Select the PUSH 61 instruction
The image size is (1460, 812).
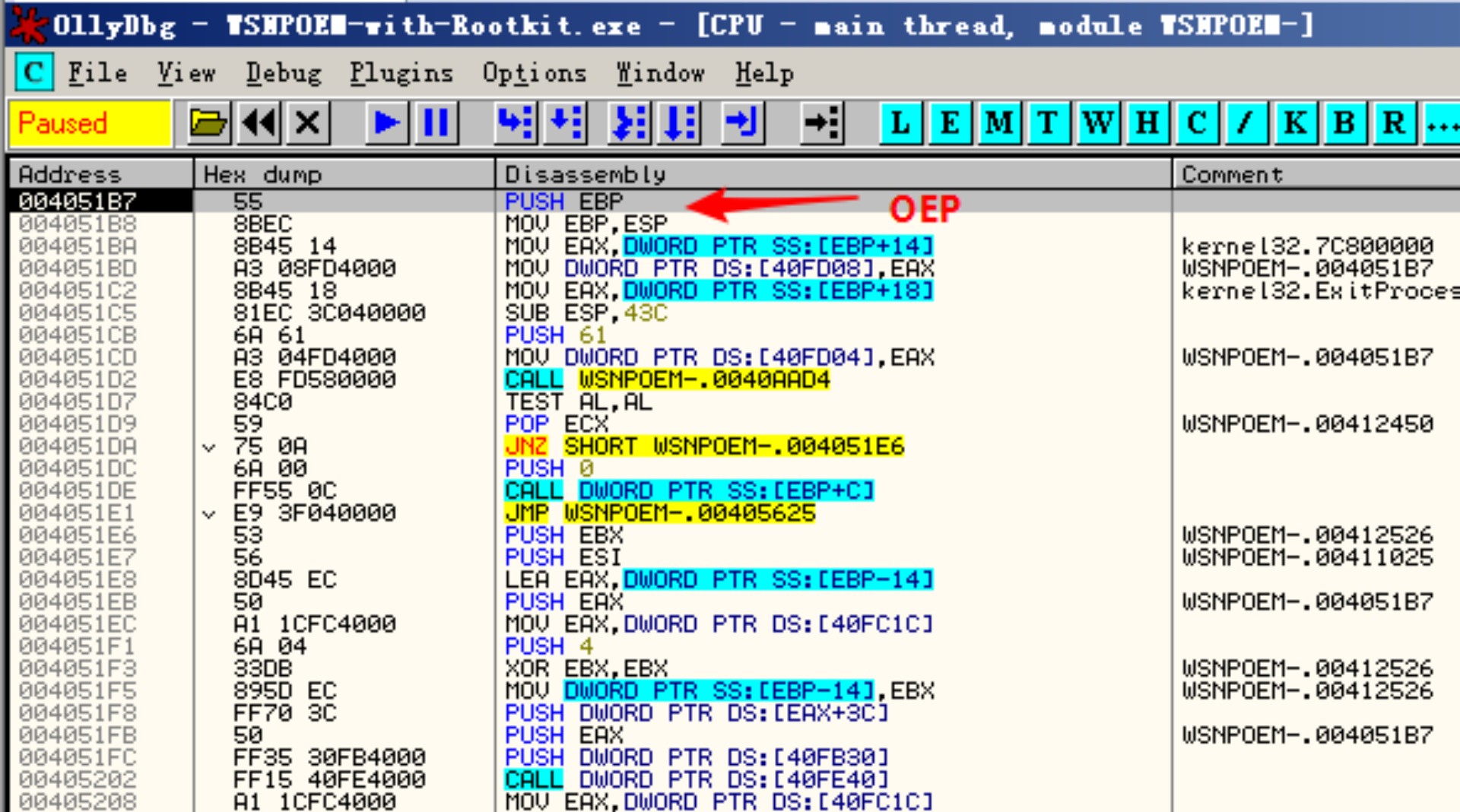(556, 335)
